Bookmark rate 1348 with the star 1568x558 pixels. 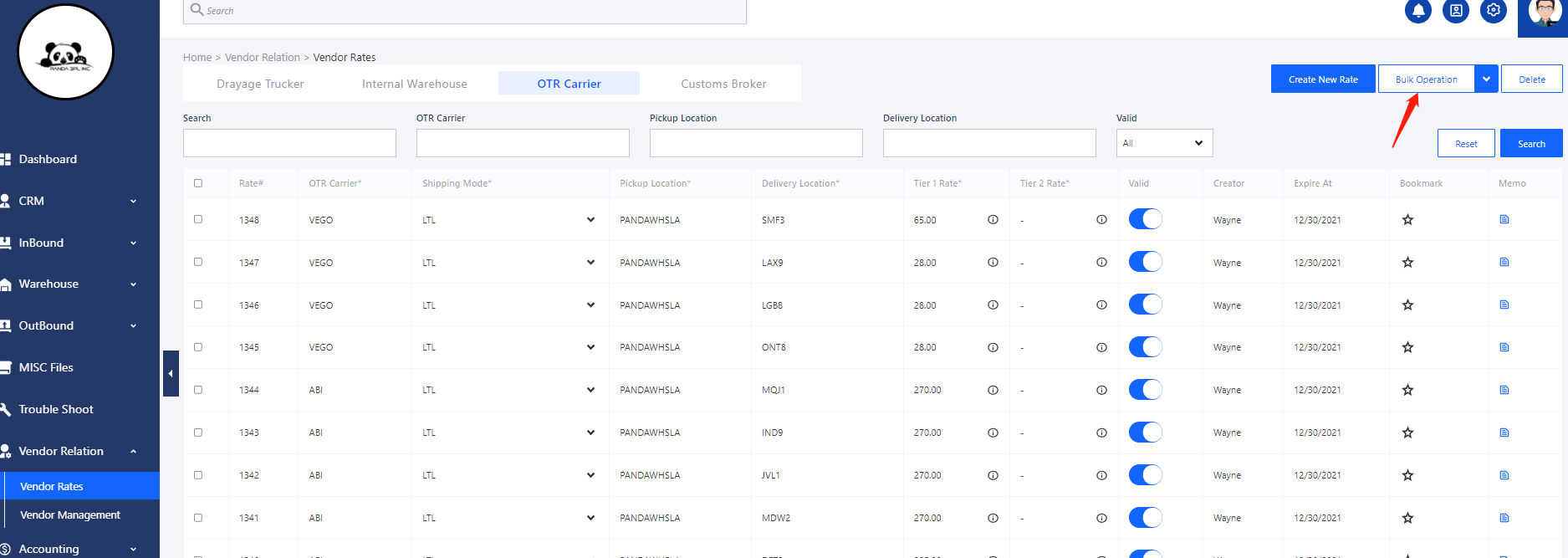[x=1407, y=220]
